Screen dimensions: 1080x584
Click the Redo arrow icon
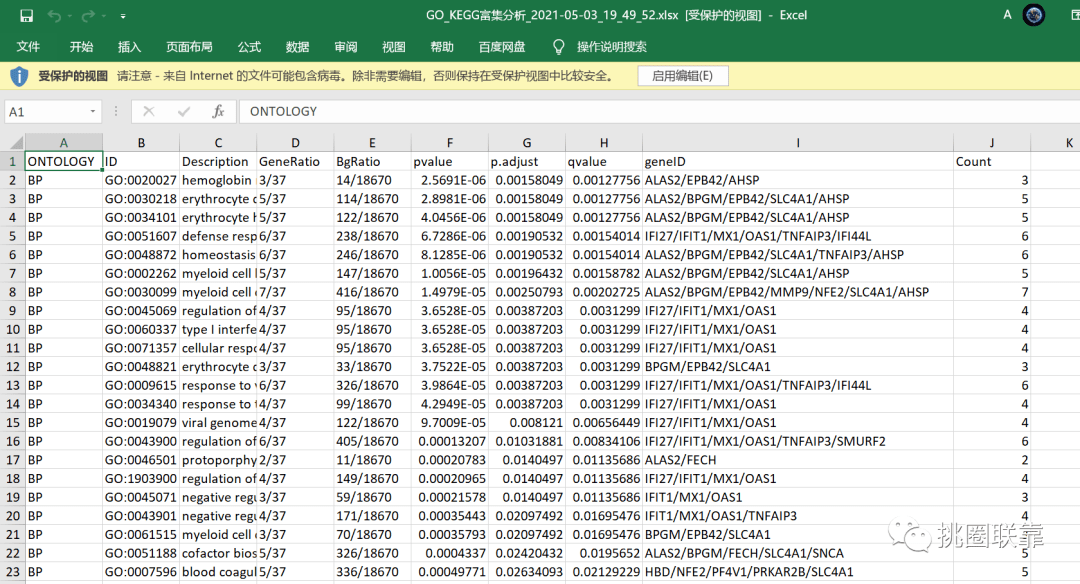point(88,15)
